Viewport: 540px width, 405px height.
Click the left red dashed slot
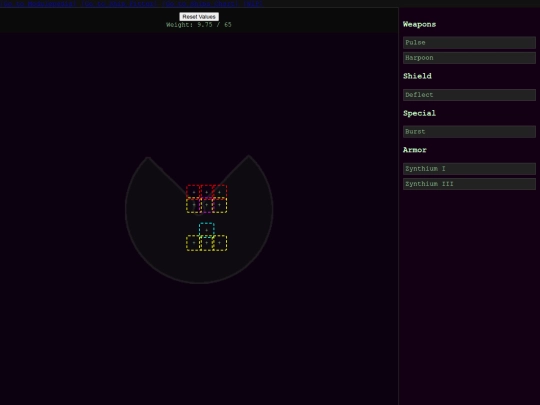click(x=194, y=192)
